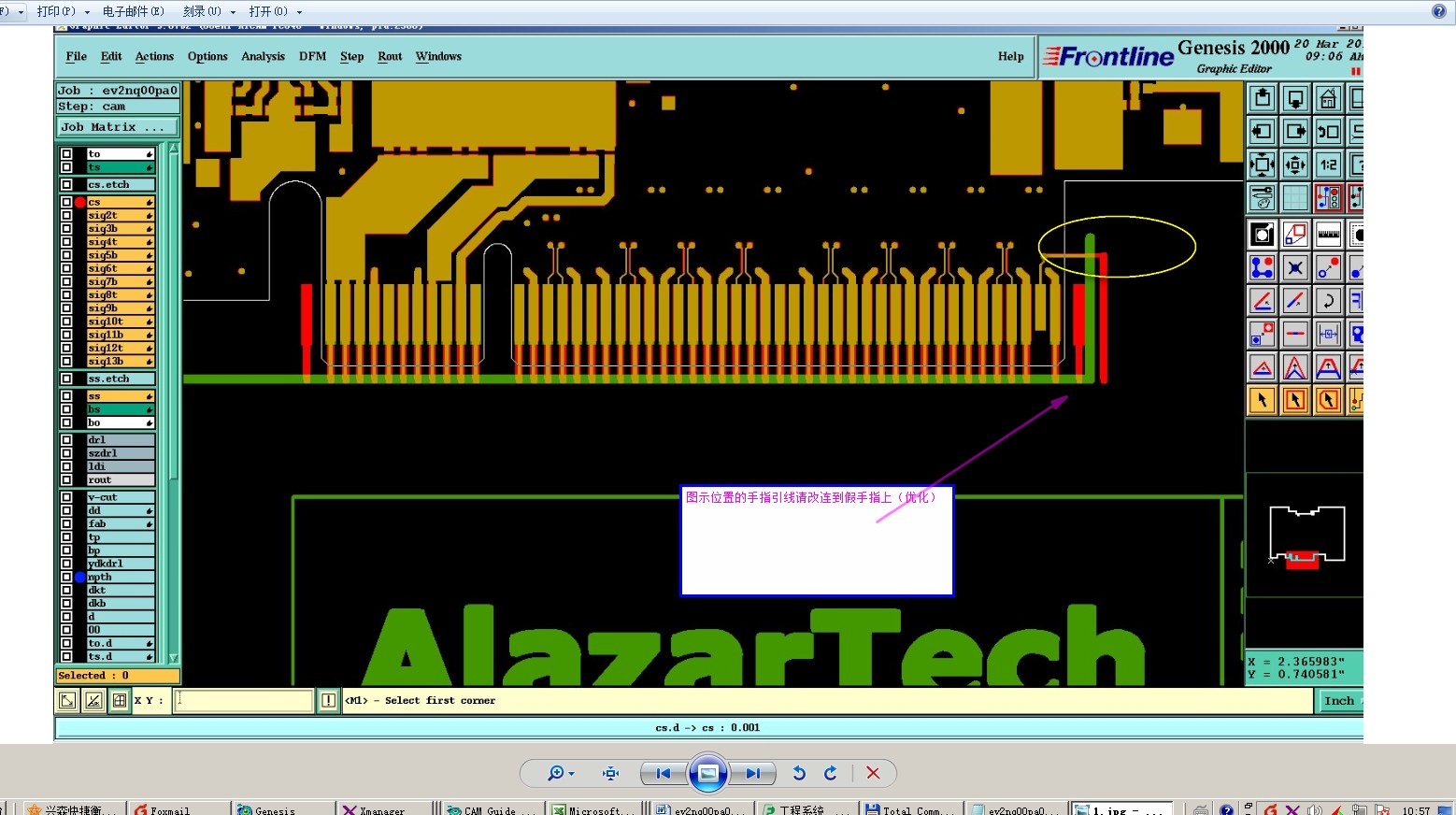Select the connected blue-red nodes snap tool
This screenshot has height=815, width=1456.
(1263, 268)
